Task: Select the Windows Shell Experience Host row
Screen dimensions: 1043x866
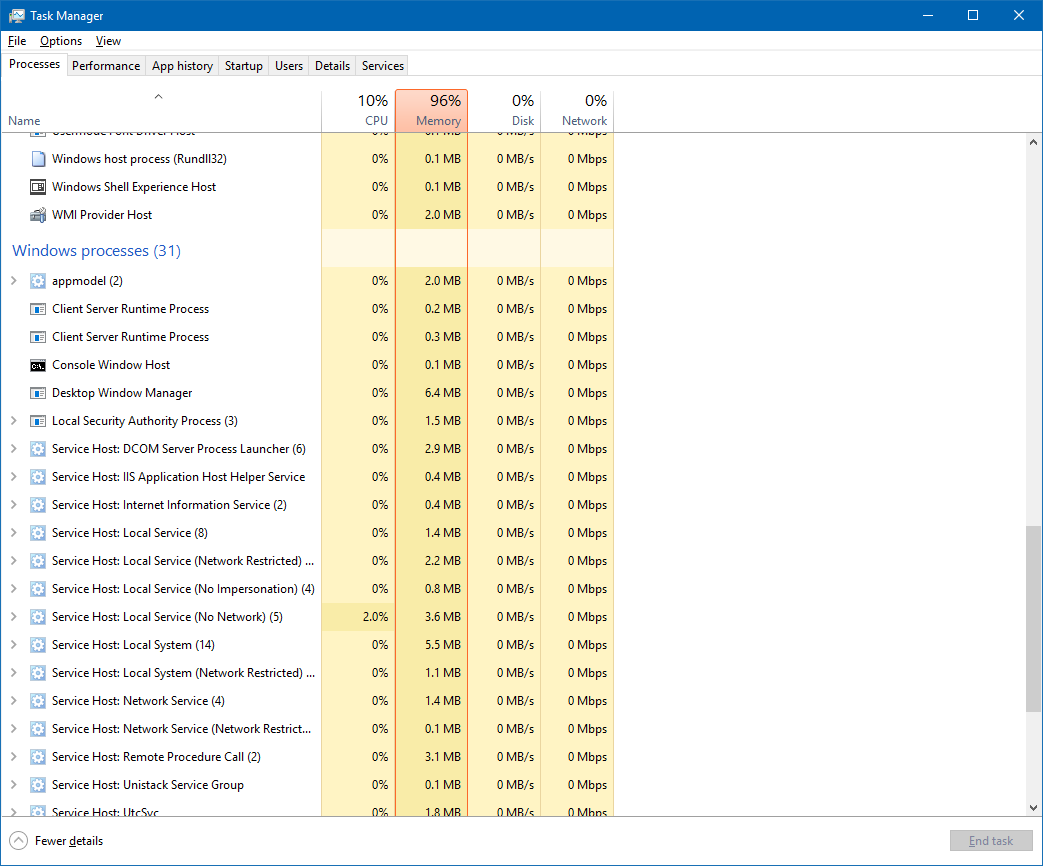Action: click(307, 187)
